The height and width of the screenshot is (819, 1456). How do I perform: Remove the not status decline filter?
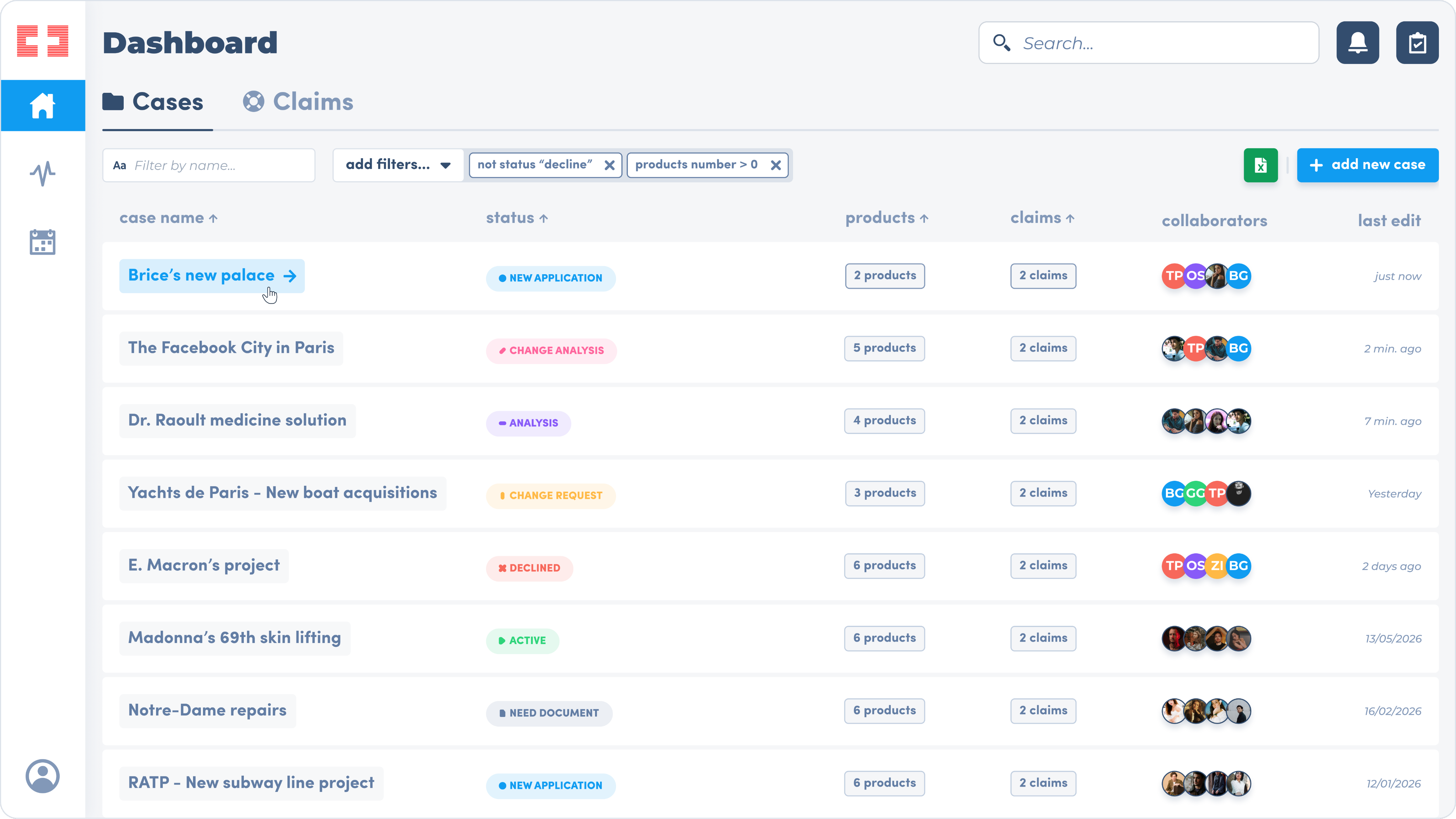[609, 165]
